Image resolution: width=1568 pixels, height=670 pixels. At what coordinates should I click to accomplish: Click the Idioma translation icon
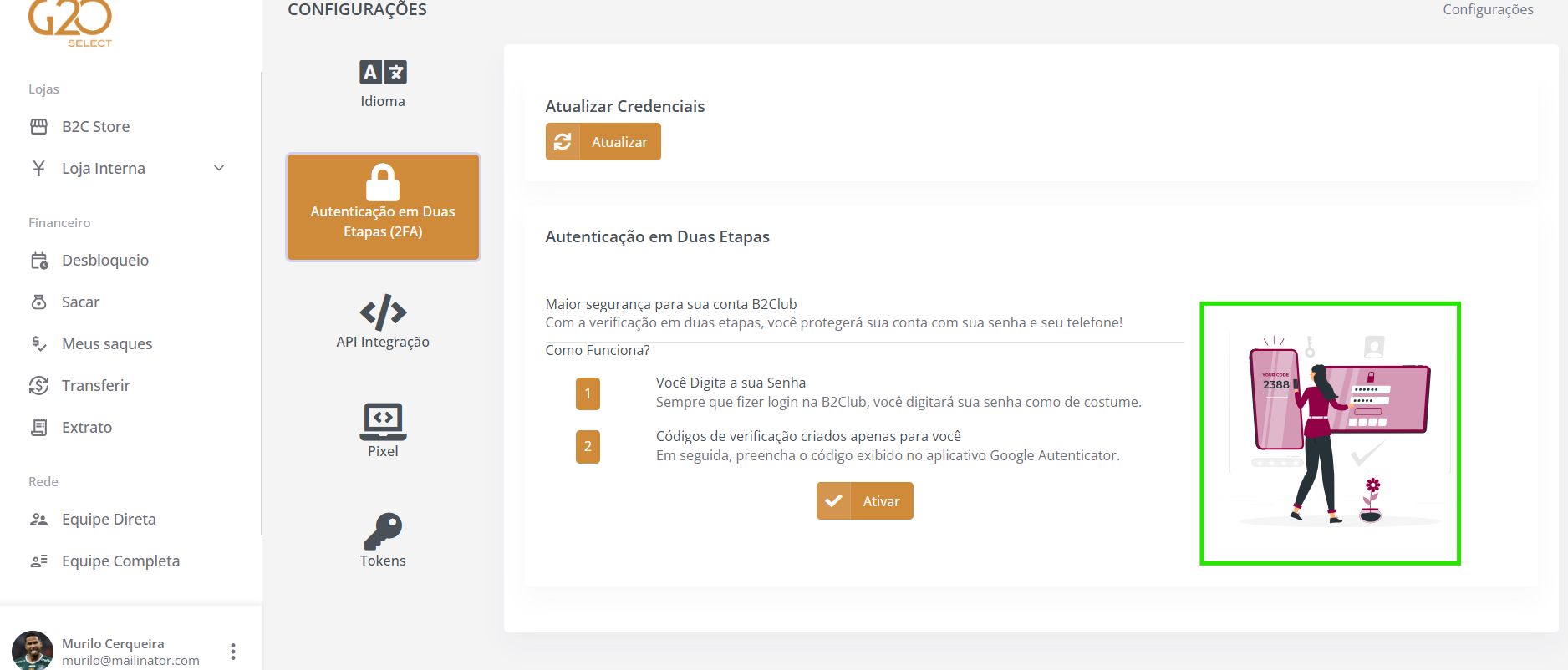click(x=383, y=72)
